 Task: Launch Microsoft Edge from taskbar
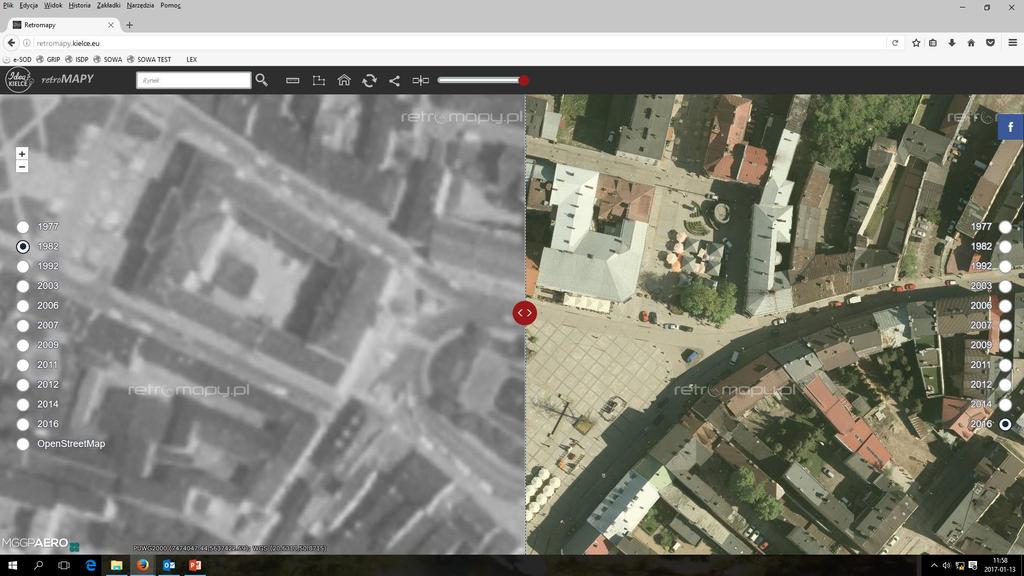click(90, 566)
